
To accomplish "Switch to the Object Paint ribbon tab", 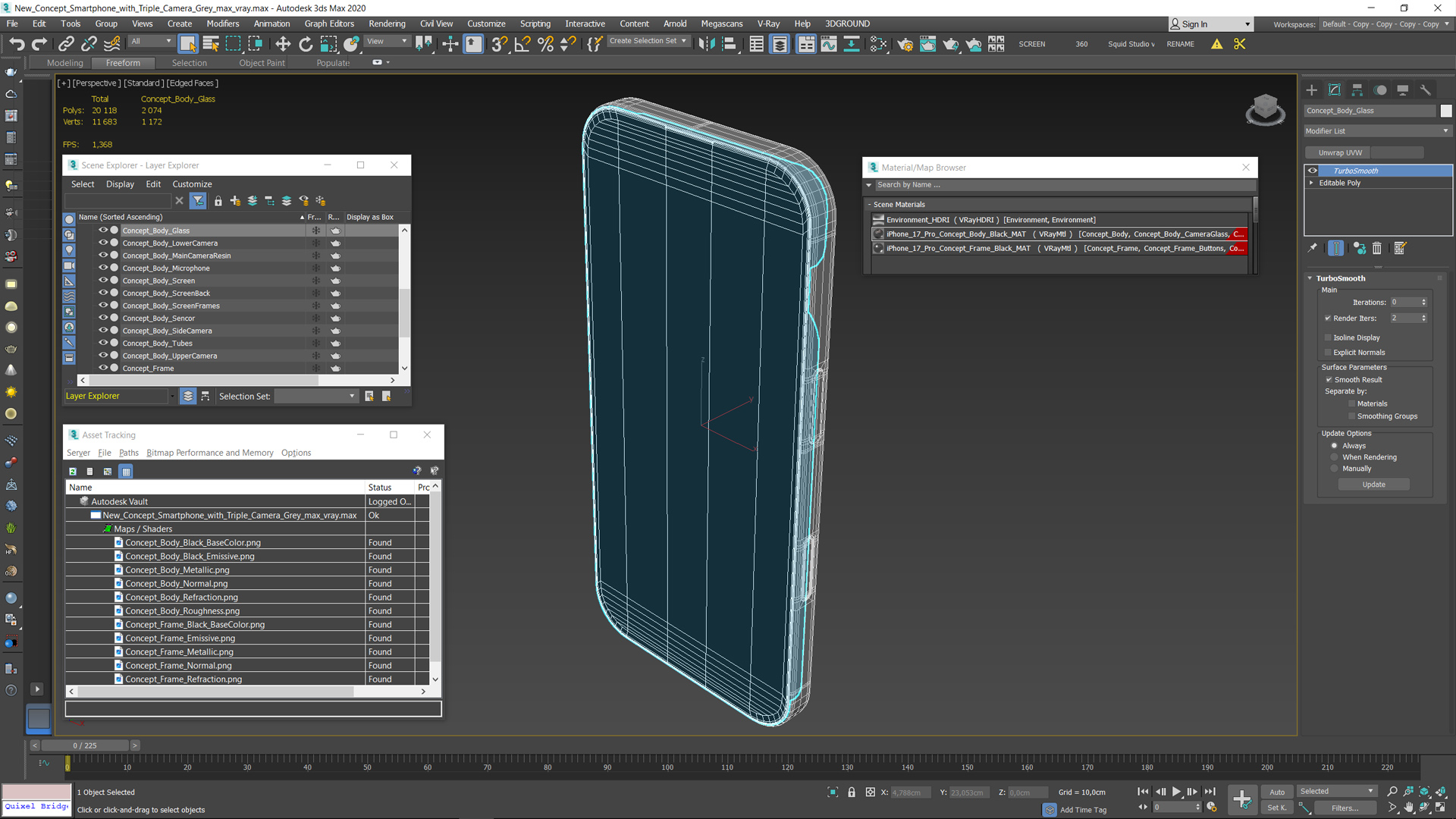I will click(x=262, y=63).
